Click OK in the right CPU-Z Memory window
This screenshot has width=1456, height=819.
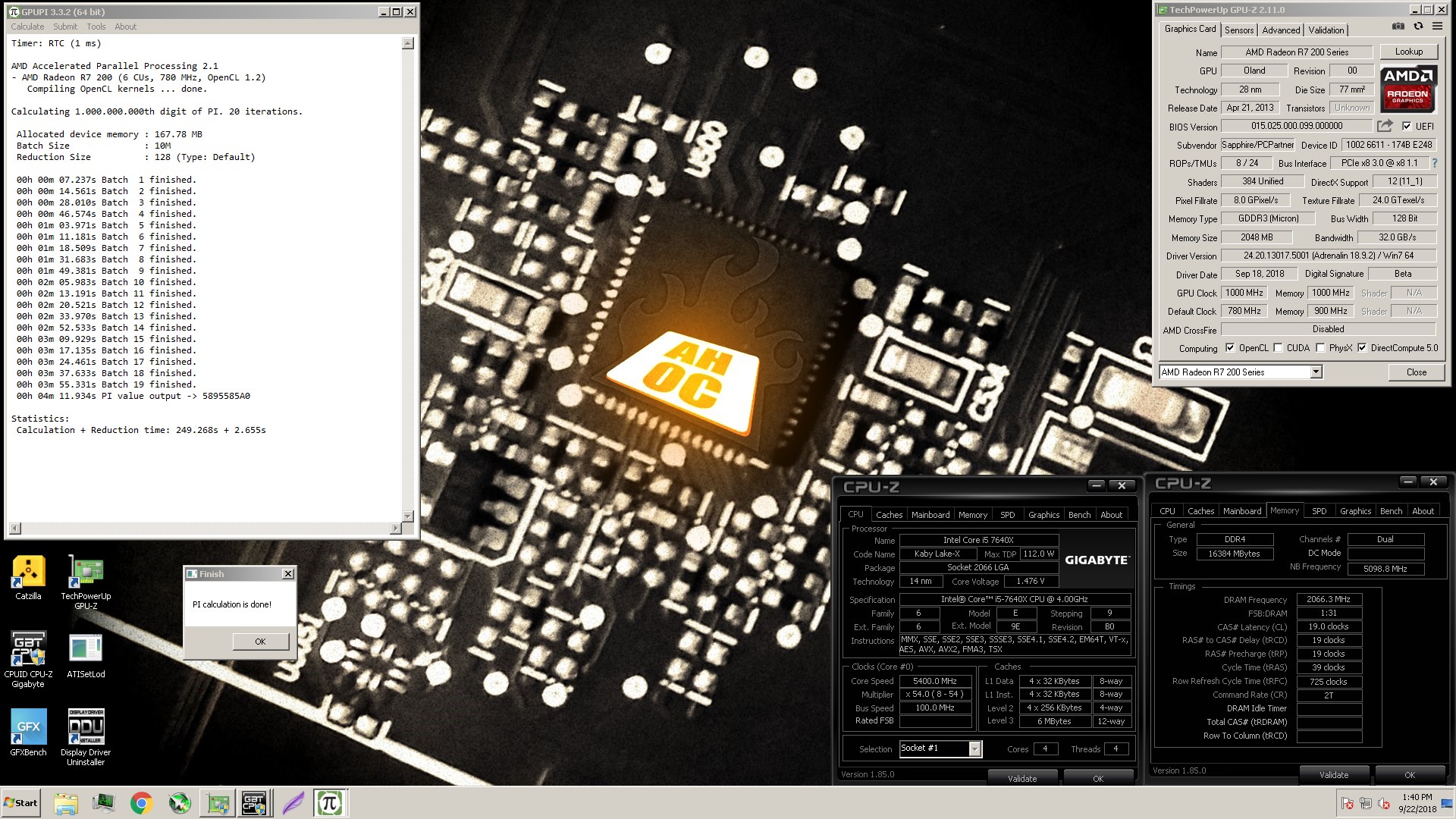[1409, 775]
